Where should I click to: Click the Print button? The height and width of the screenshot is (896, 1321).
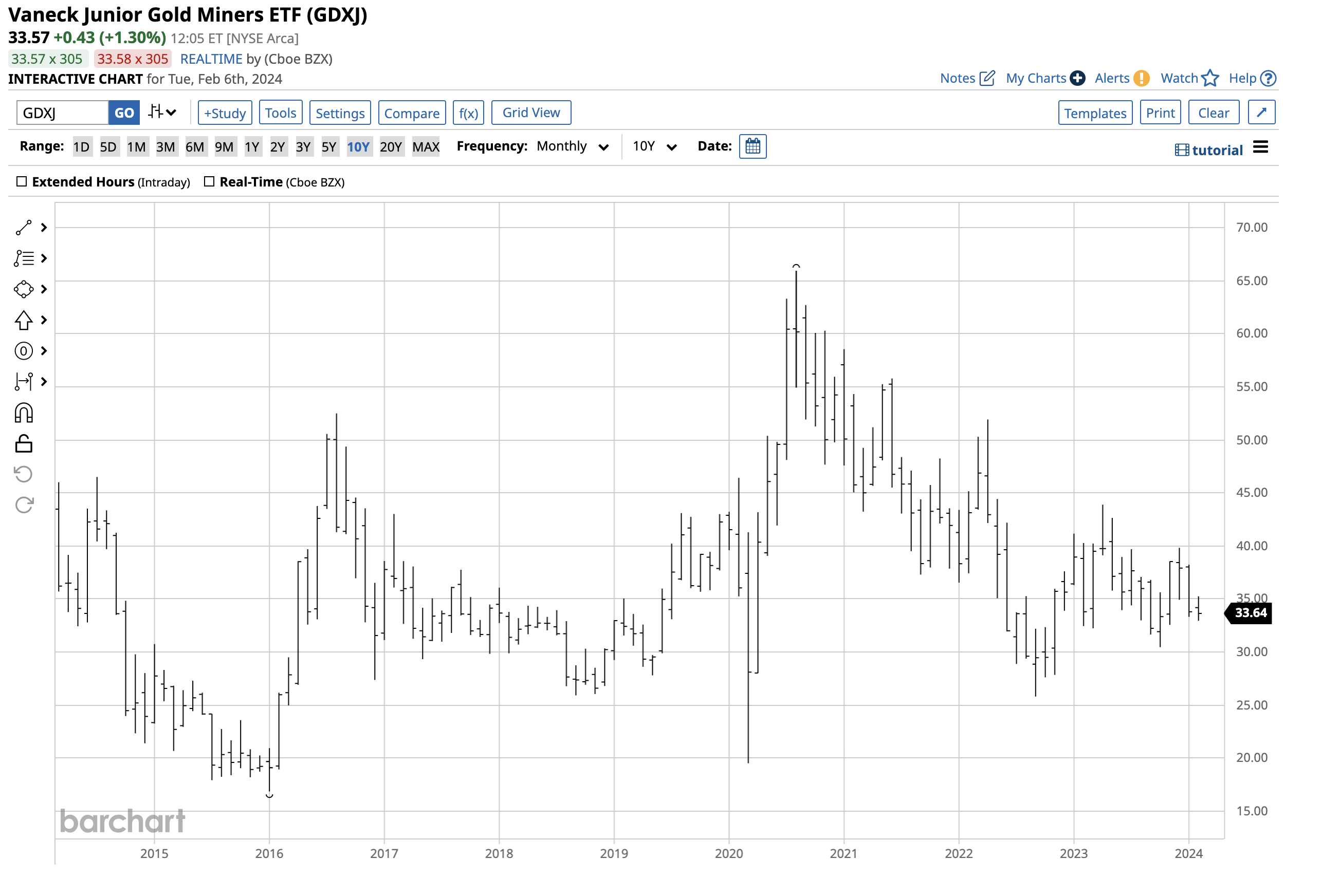pyautogui.click(x=1161, y=113)
